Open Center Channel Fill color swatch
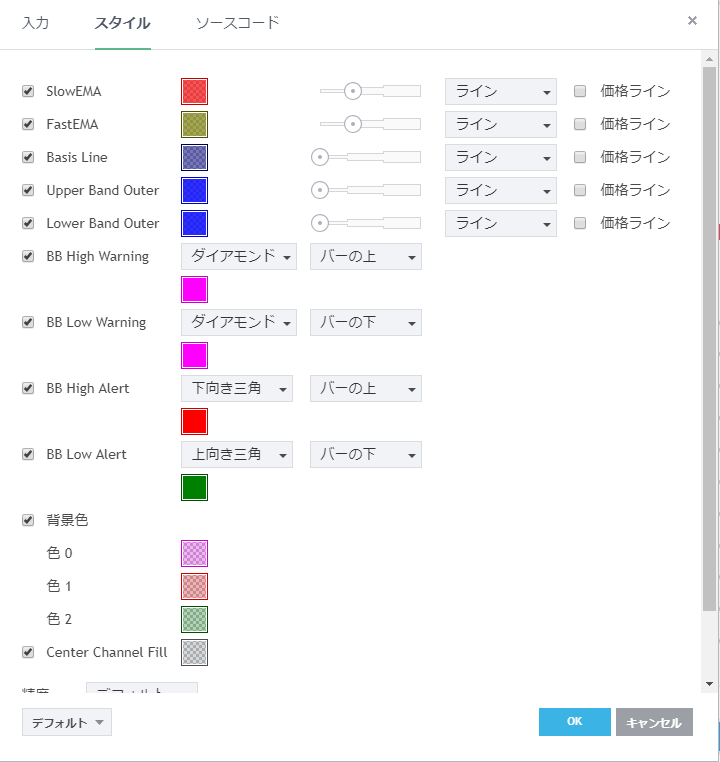Viewport: 720px width, 762px height. click(194, 652)
